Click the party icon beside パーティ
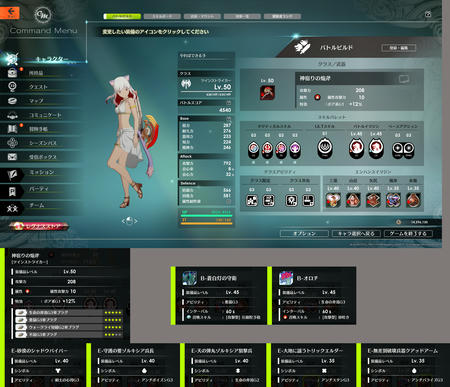 (x=12, y=191)
